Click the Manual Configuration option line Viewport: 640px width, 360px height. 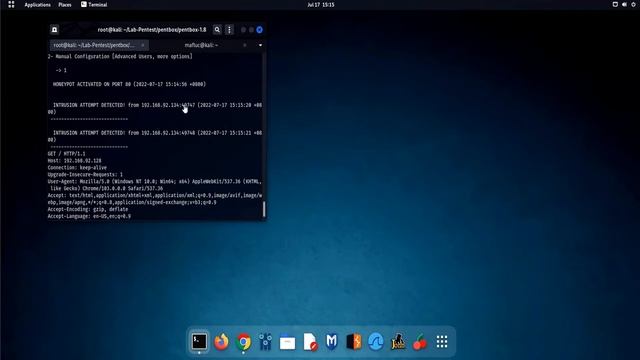[x=120, y=56]
